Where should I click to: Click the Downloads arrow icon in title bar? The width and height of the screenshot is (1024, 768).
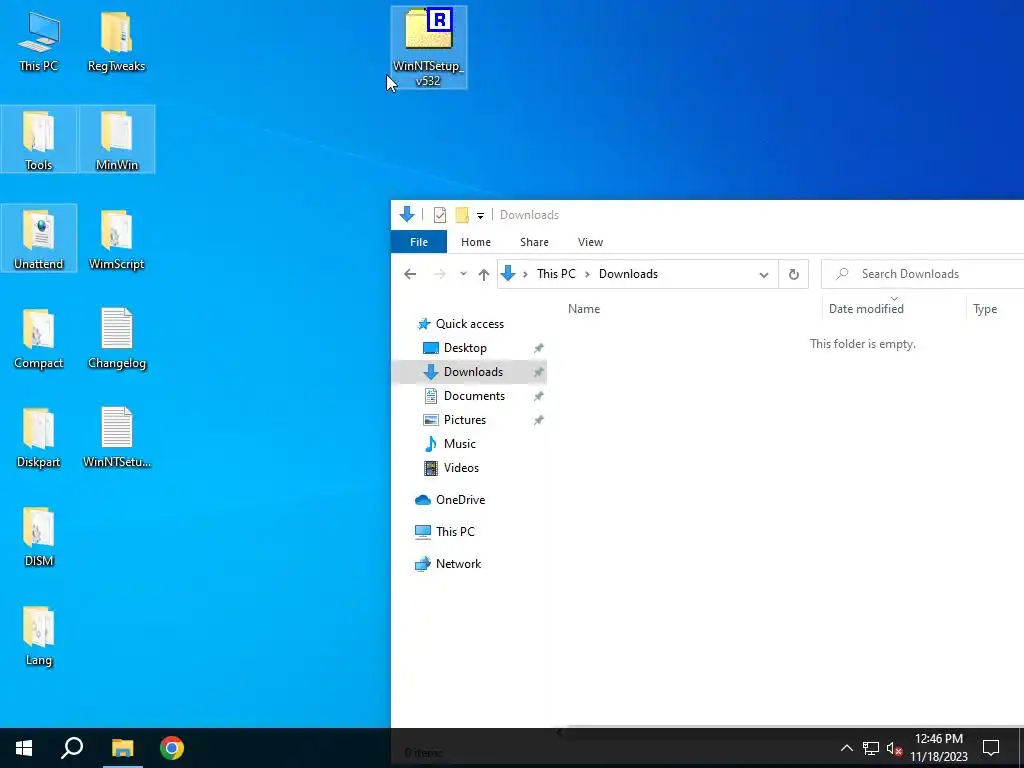406,214
